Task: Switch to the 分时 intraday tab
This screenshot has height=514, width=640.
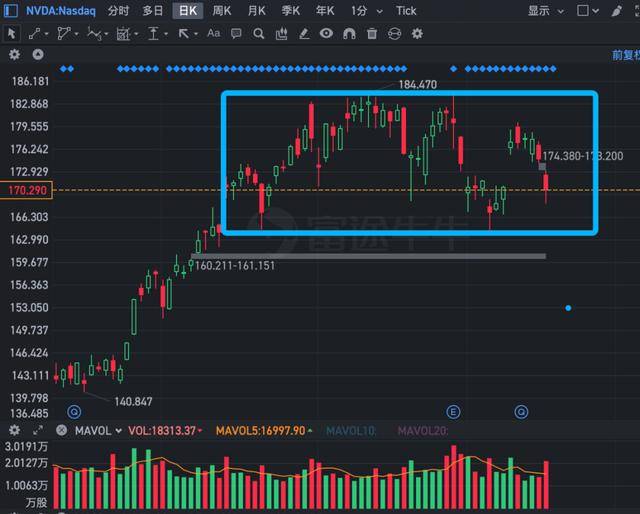Action: (117, 10)
